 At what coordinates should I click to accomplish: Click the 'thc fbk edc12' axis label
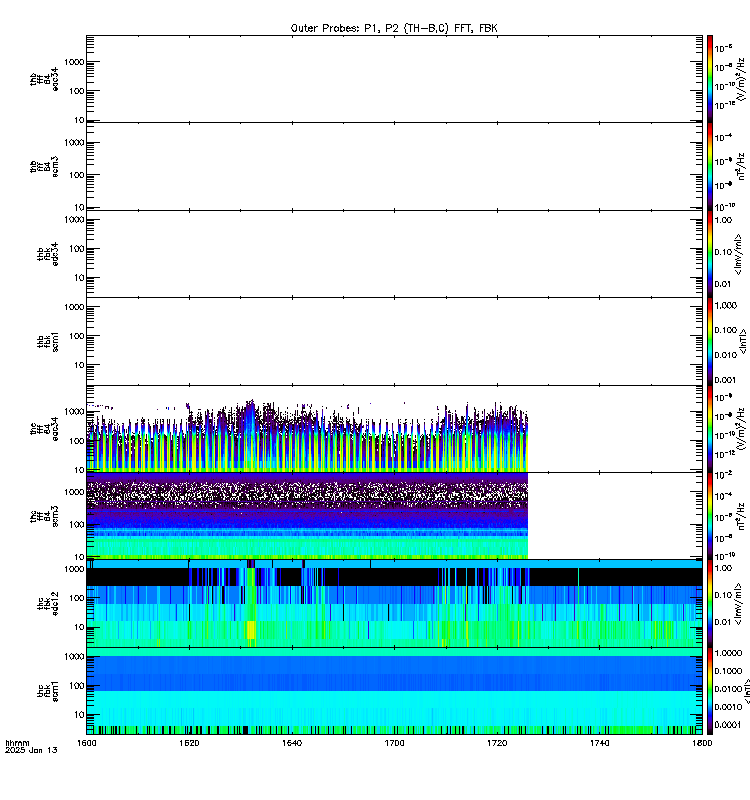tap(48, 604)
